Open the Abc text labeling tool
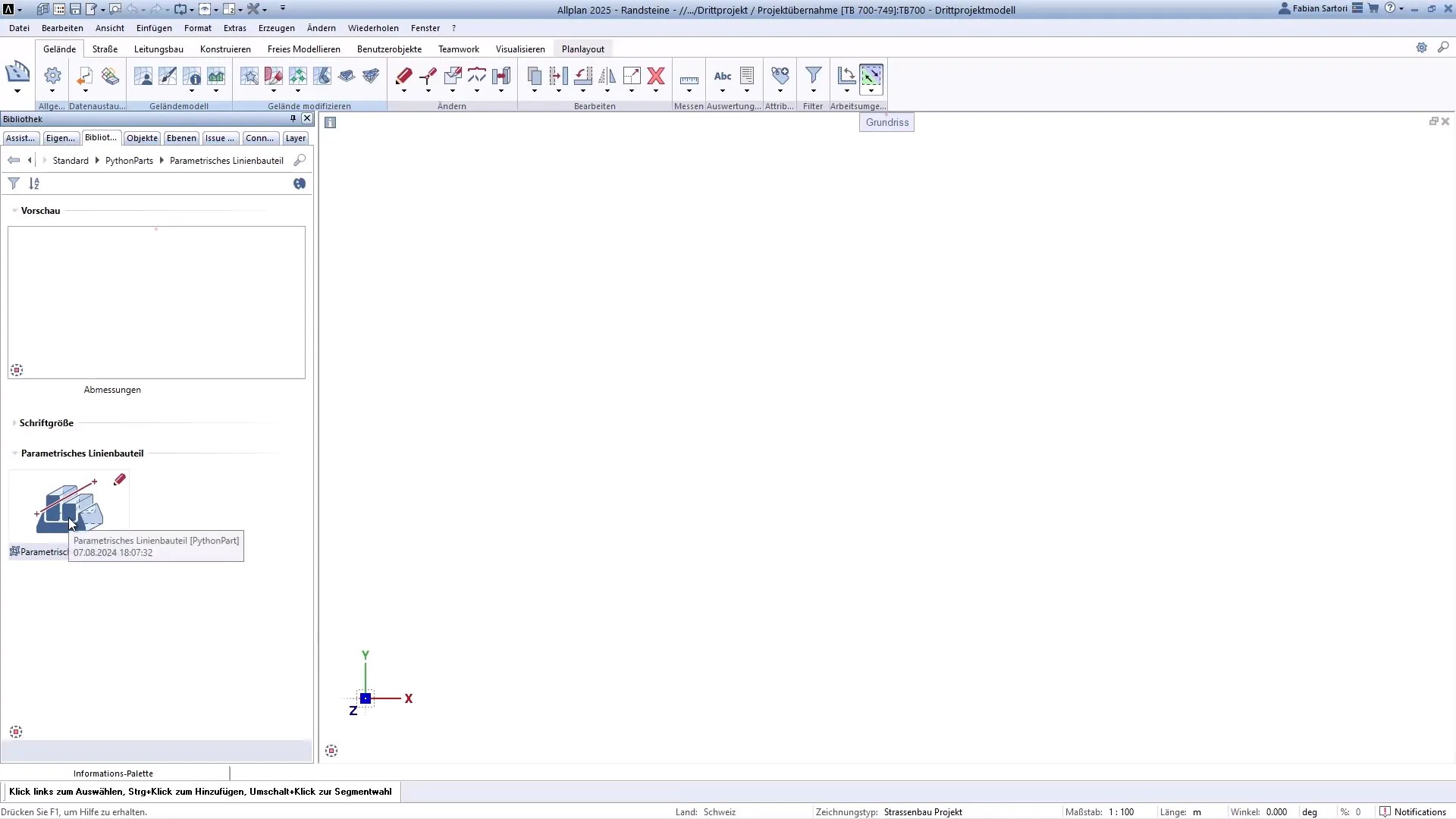This screenshot has width=1456, height=819. tap(721, 77)
